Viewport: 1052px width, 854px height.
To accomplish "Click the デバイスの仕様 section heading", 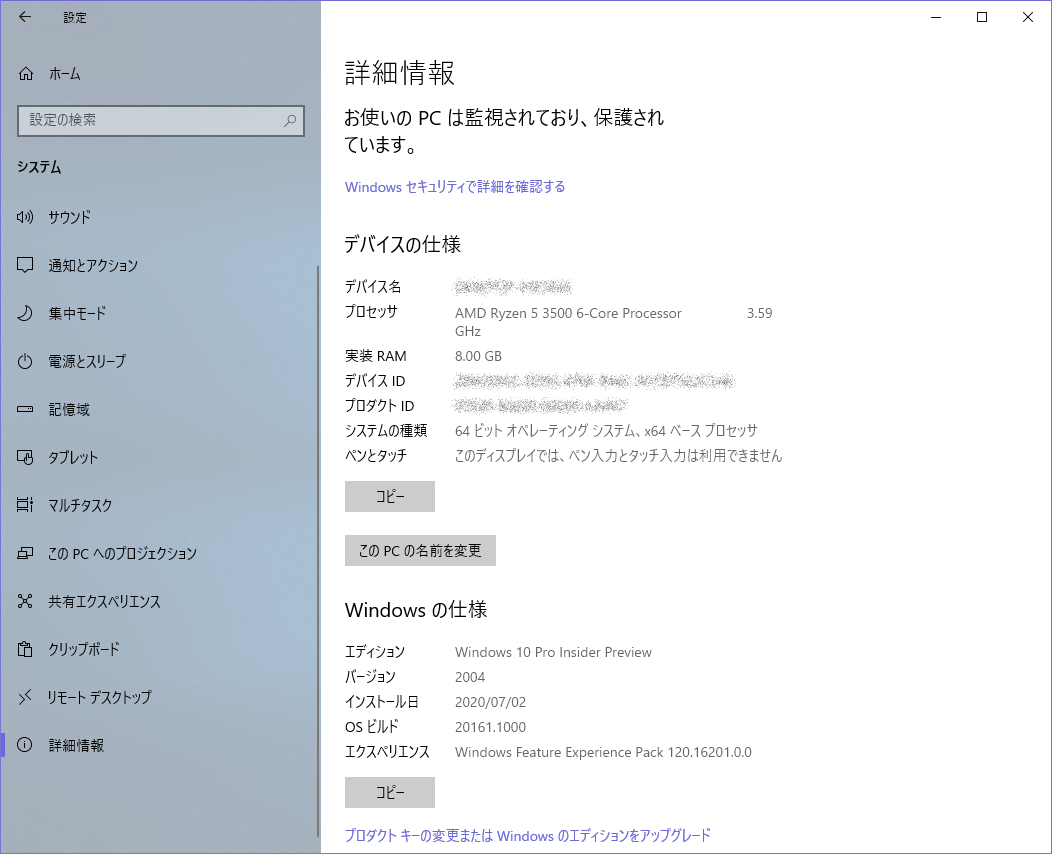I will click(403, 244).
